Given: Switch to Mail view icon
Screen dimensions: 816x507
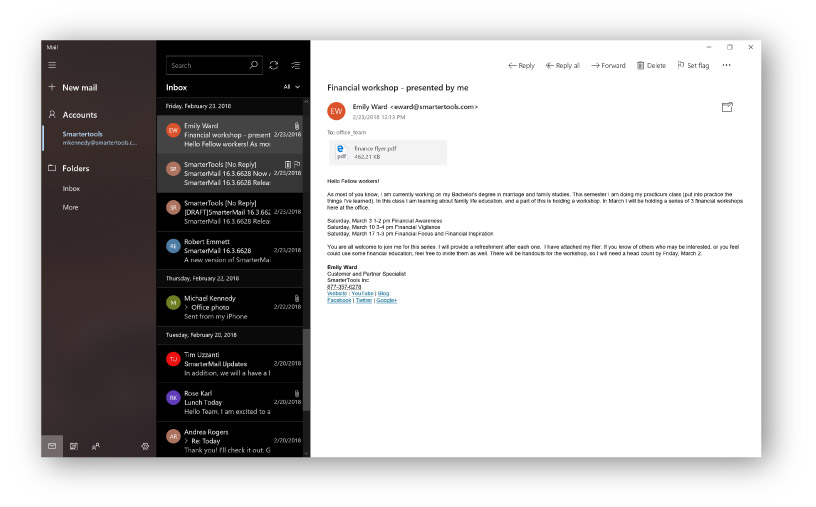Looking at the screenshot, I should [52, 446].
